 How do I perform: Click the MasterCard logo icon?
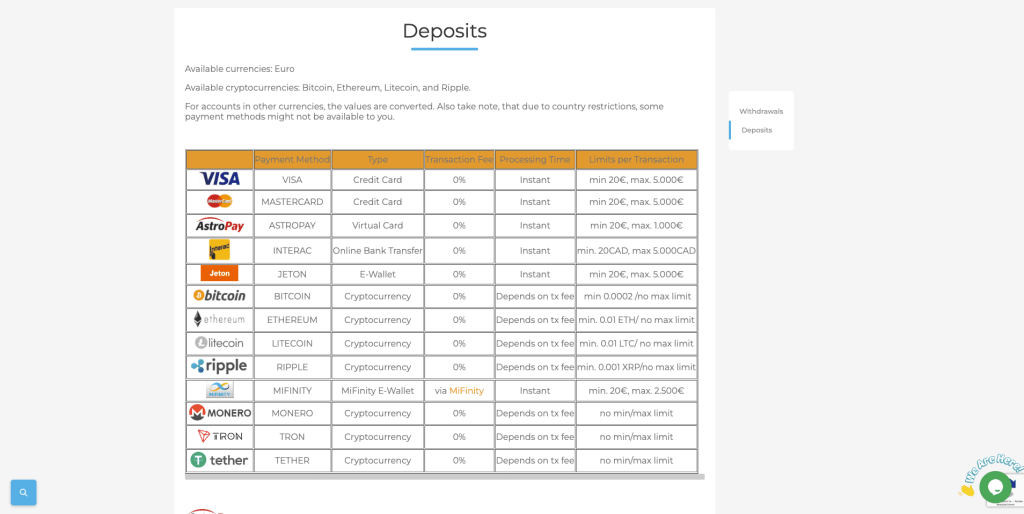coord(219,201)
